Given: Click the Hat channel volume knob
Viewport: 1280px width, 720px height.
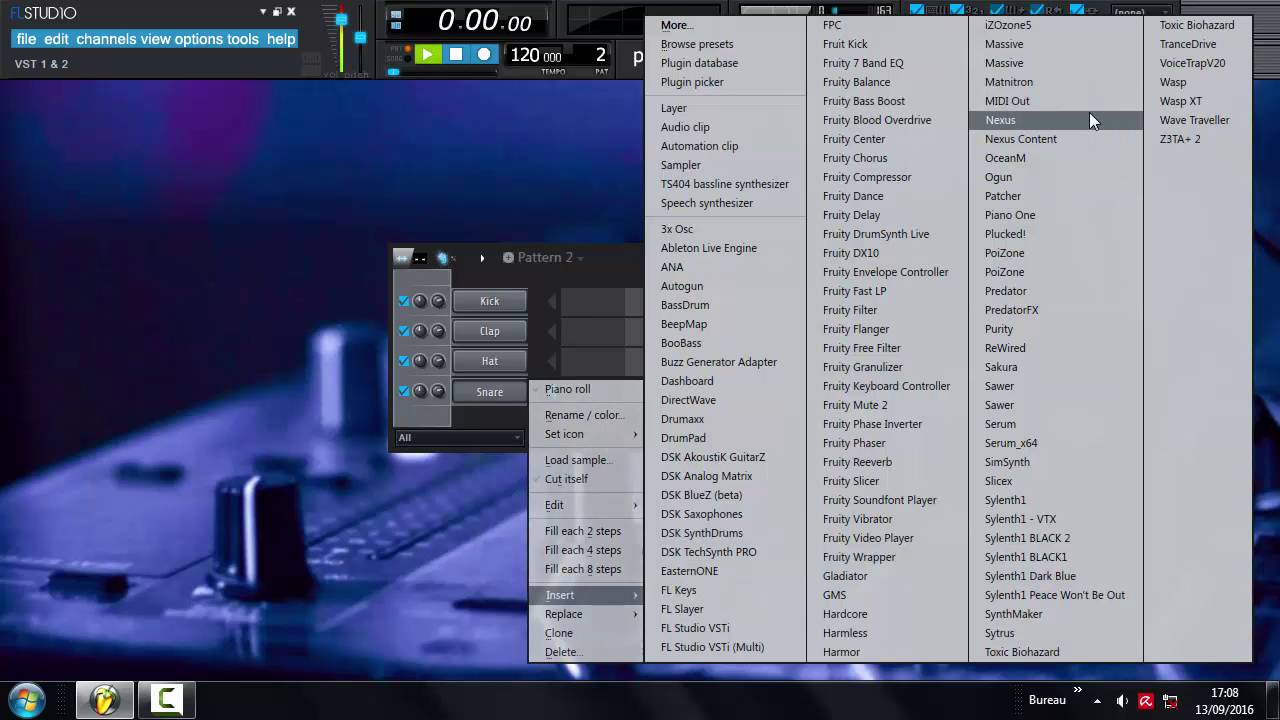Looking at the screenshot, I should point(438,361).
